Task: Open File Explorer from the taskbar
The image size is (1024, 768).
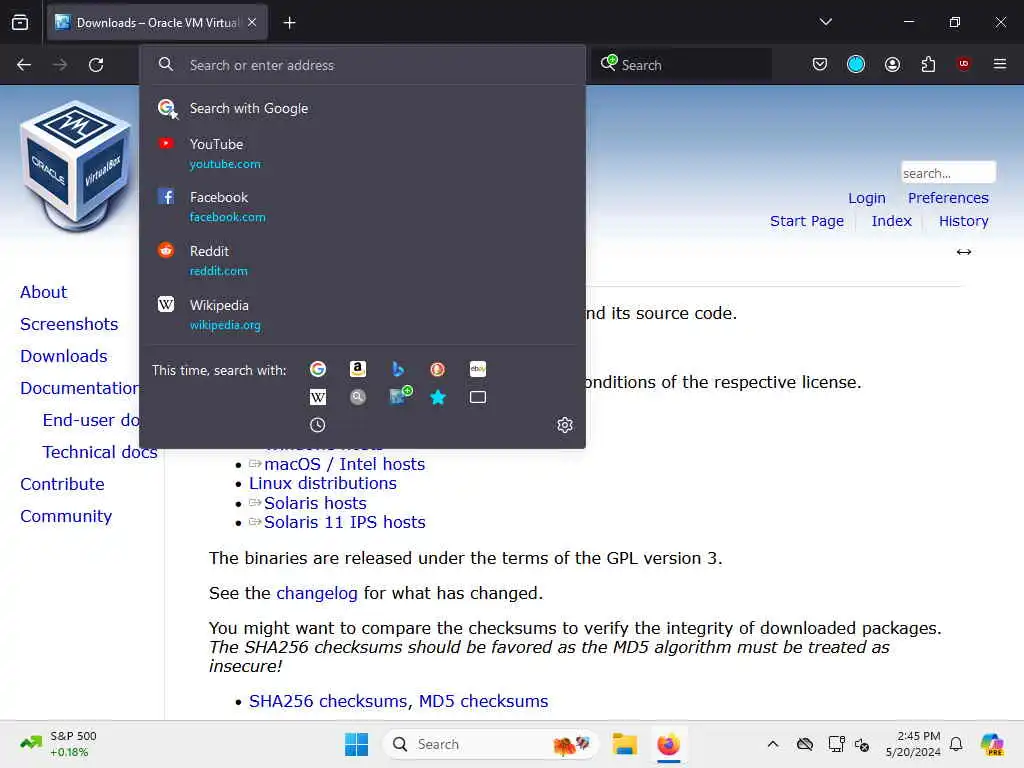Action: (x=624, y=744)
